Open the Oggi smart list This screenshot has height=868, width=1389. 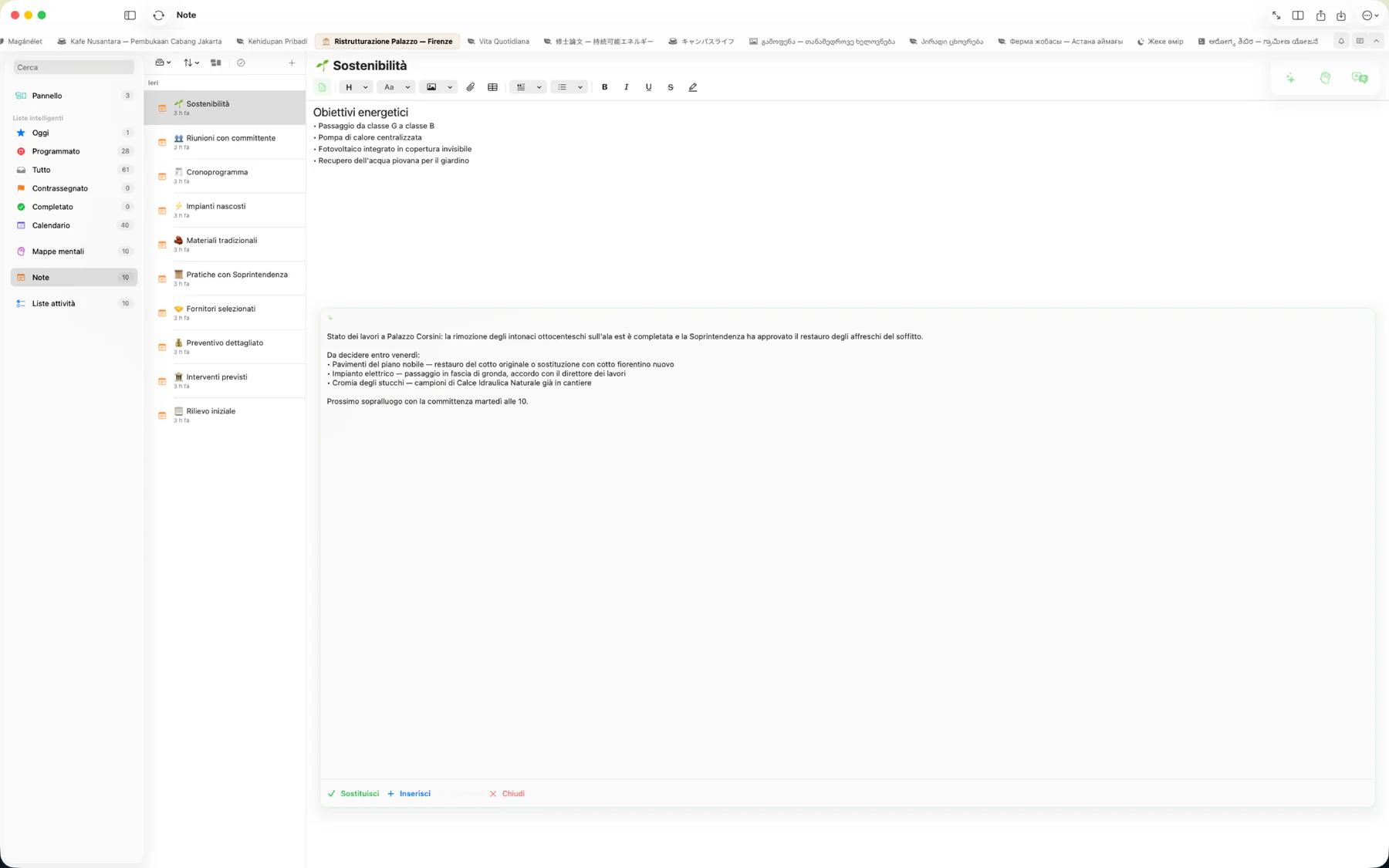74,133
